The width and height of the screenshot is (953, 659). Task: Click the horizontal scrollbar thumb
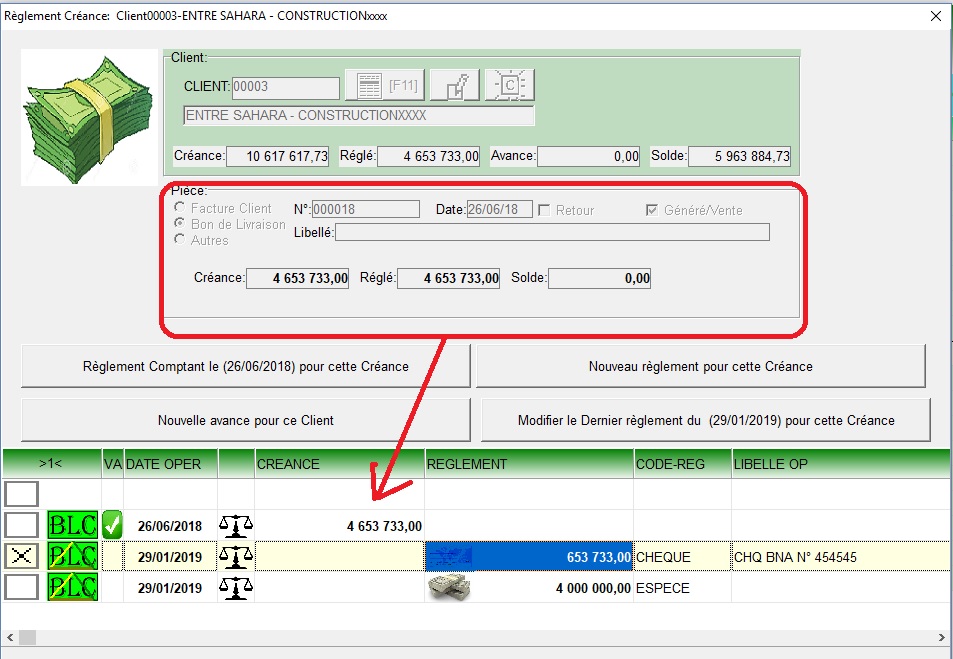click(27, 637)
